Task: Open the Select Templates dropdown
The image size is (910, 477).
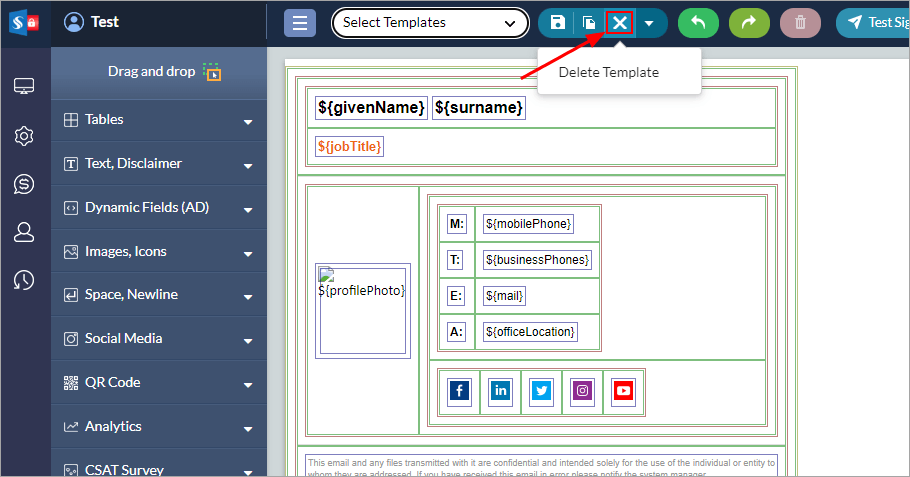Action: coord(430,23)
